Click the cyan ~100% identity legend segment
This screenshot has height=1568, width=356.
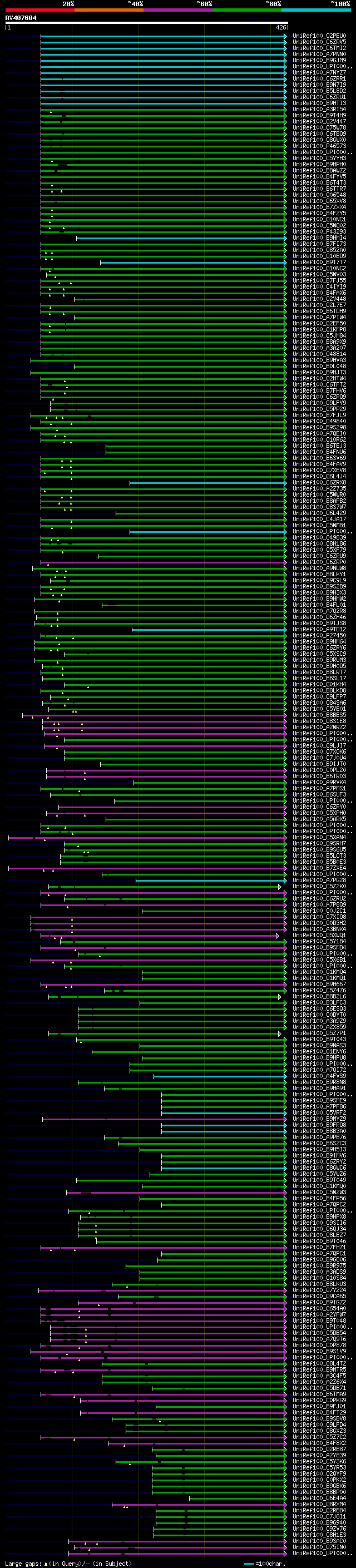pyautogui.click(x=316, y=10)
